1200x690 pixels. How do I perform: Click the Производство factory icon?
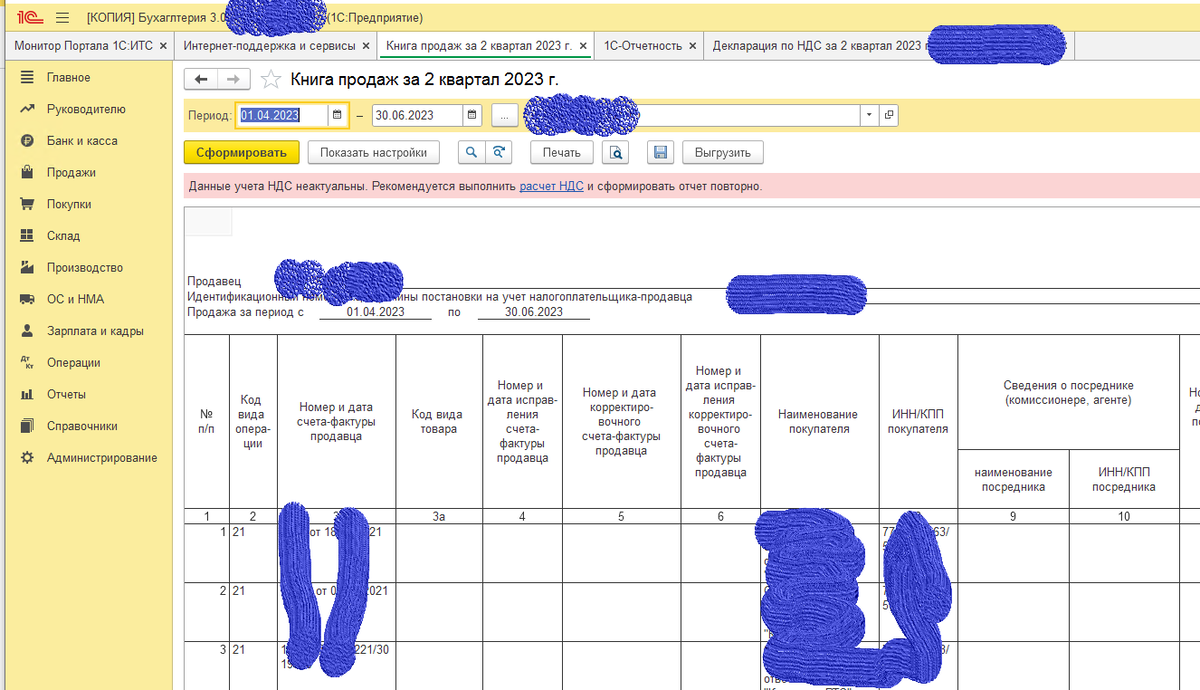tap(27, 268)
